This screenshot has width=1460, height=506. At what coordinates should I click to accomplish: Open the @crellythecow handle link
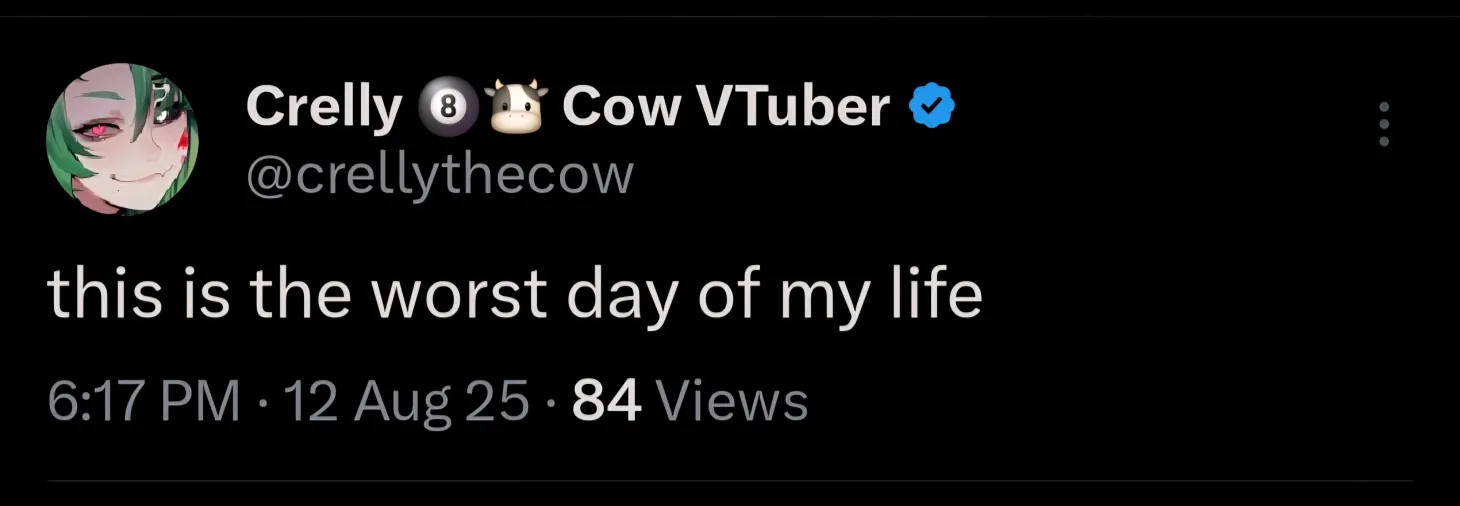tap(440, 174)
